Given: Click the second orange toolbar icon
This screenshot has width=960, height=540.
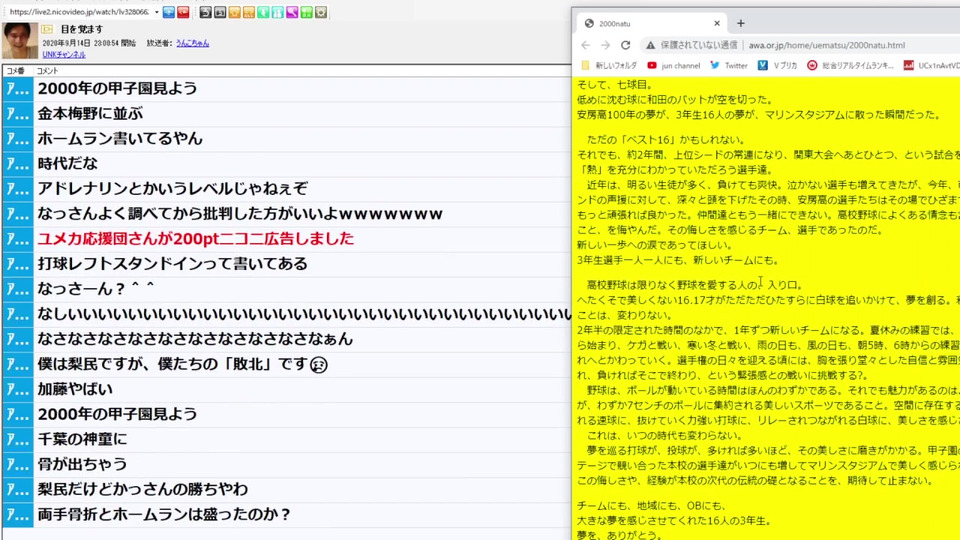Looking at the screenshot, I should point(249,12).
